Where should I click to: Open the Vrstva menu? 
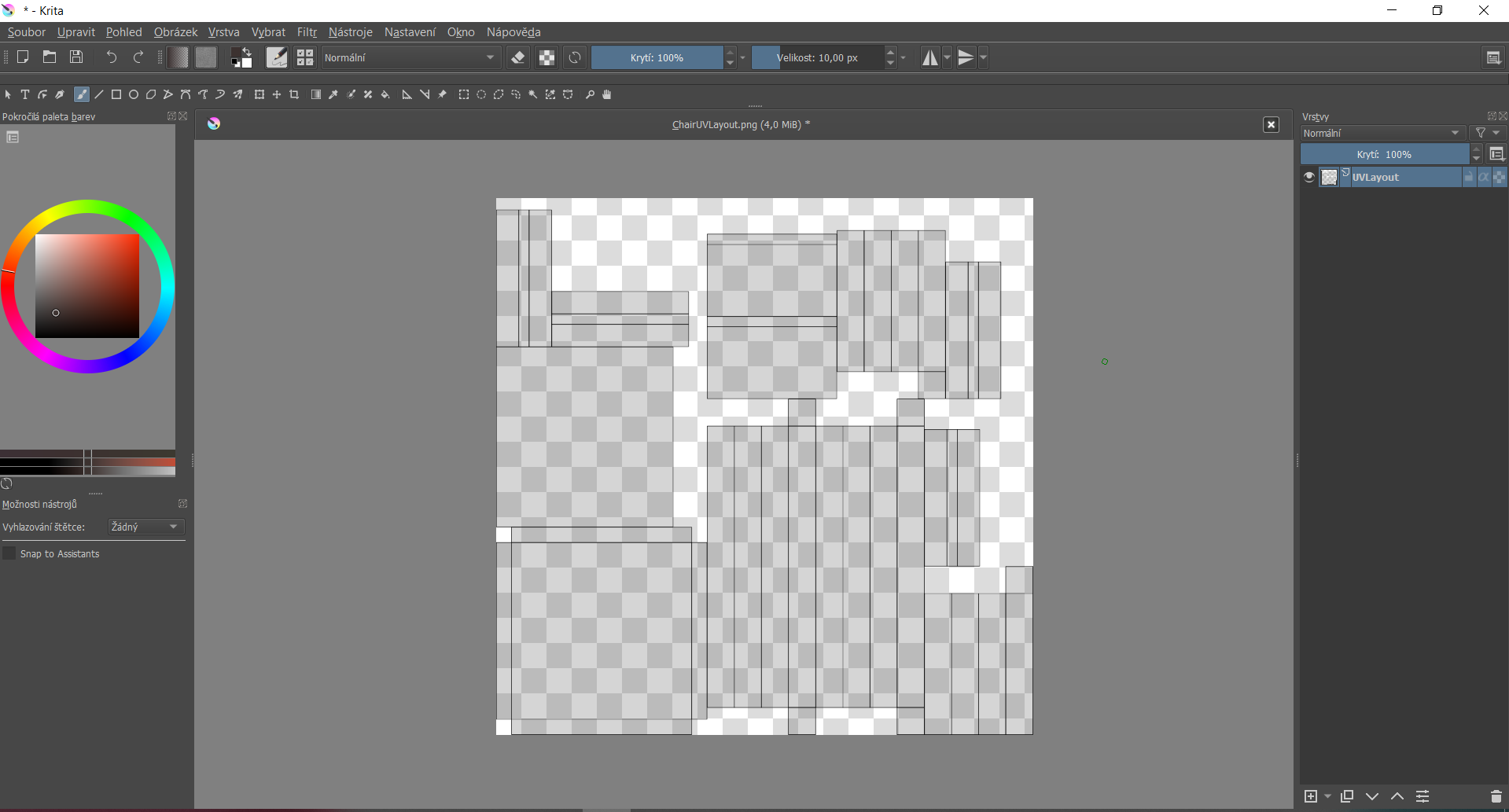(x=224, y=32)
